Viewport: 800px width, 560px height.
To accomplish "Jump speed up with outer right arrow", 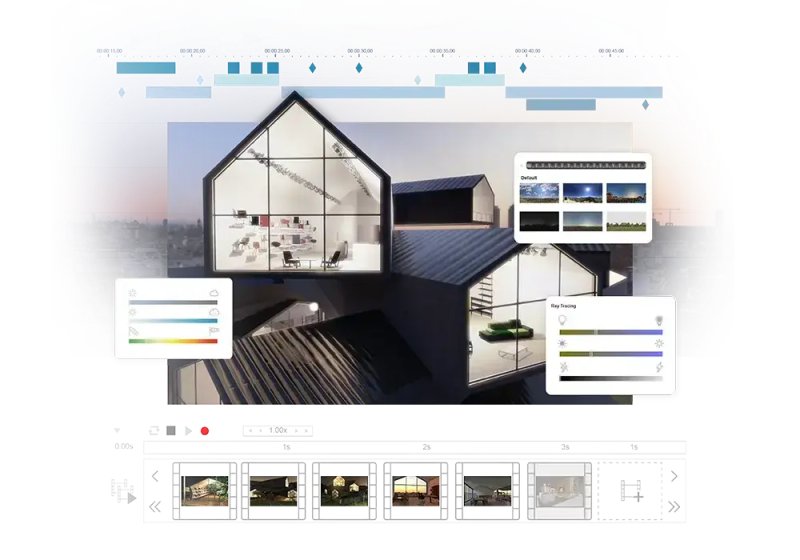I will (x=306, y=430).
